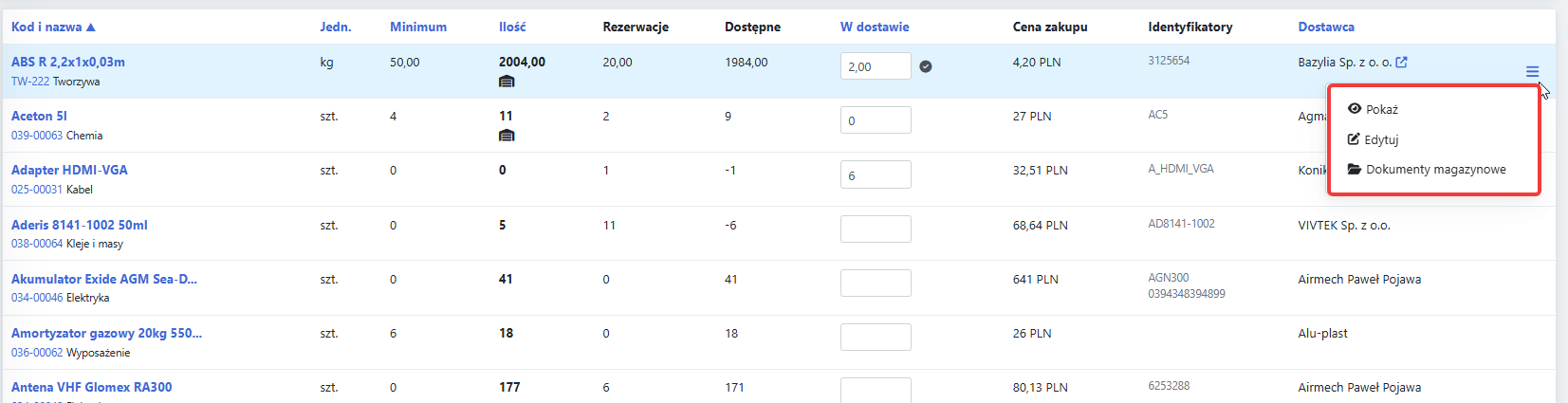Click the pencil icon beside Edytuj
Viewport: 1568px width, 403px height.
point(1354,139)
